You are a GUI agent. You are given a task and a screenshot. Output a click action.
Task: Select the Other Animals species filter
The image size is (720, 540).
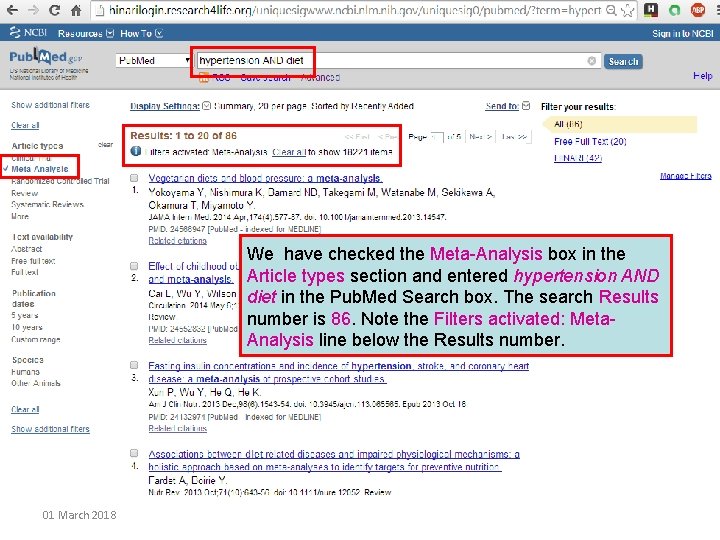click(36, 383)
